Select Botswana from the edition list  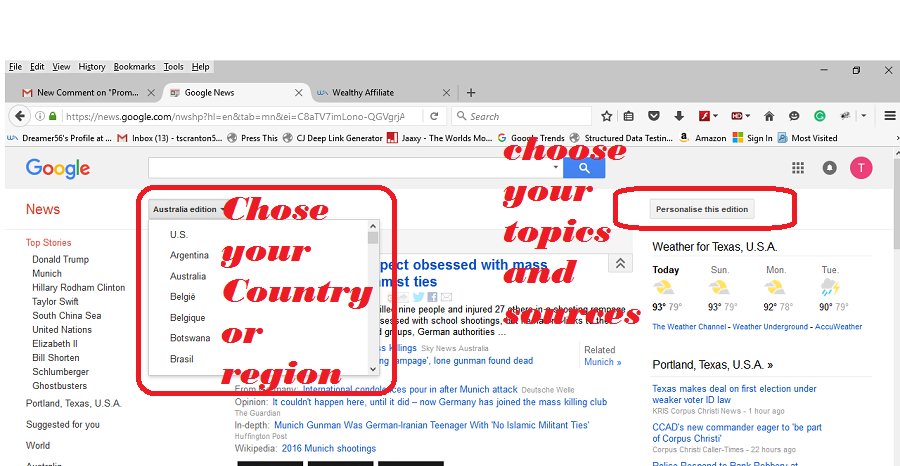(x=190, y=338)
